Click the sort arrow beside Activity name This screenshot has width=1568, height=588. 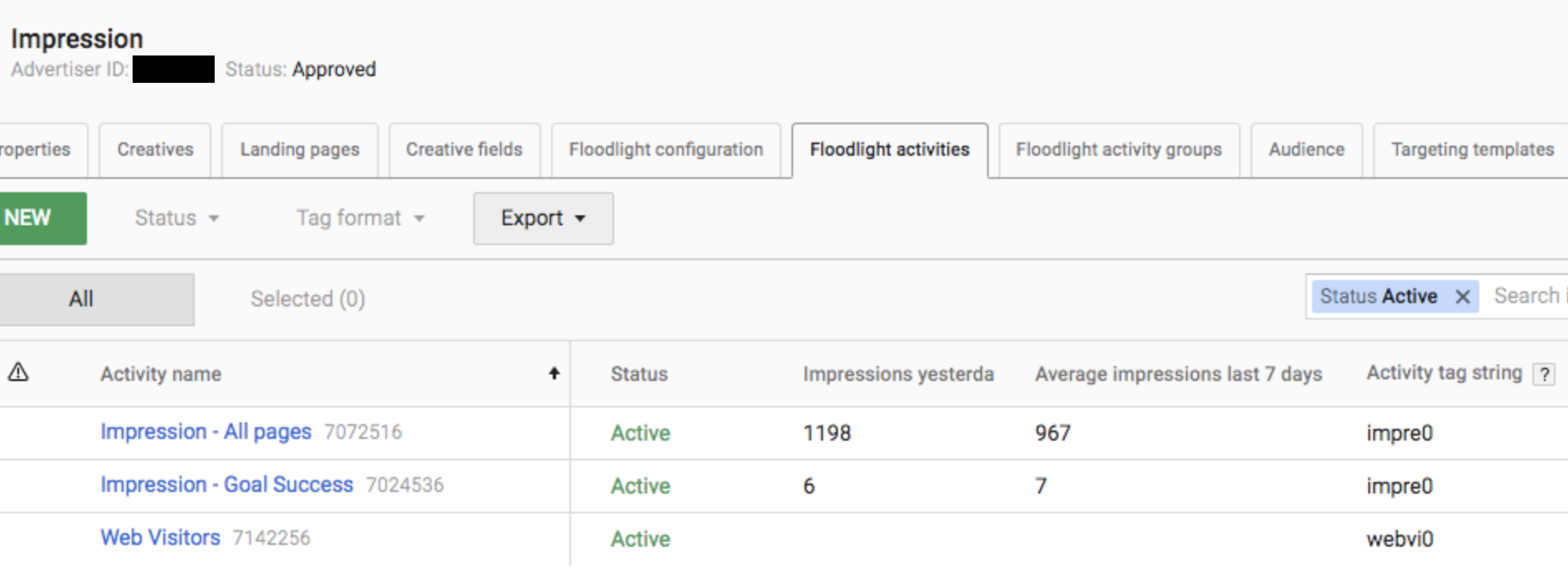click(554, 374)
